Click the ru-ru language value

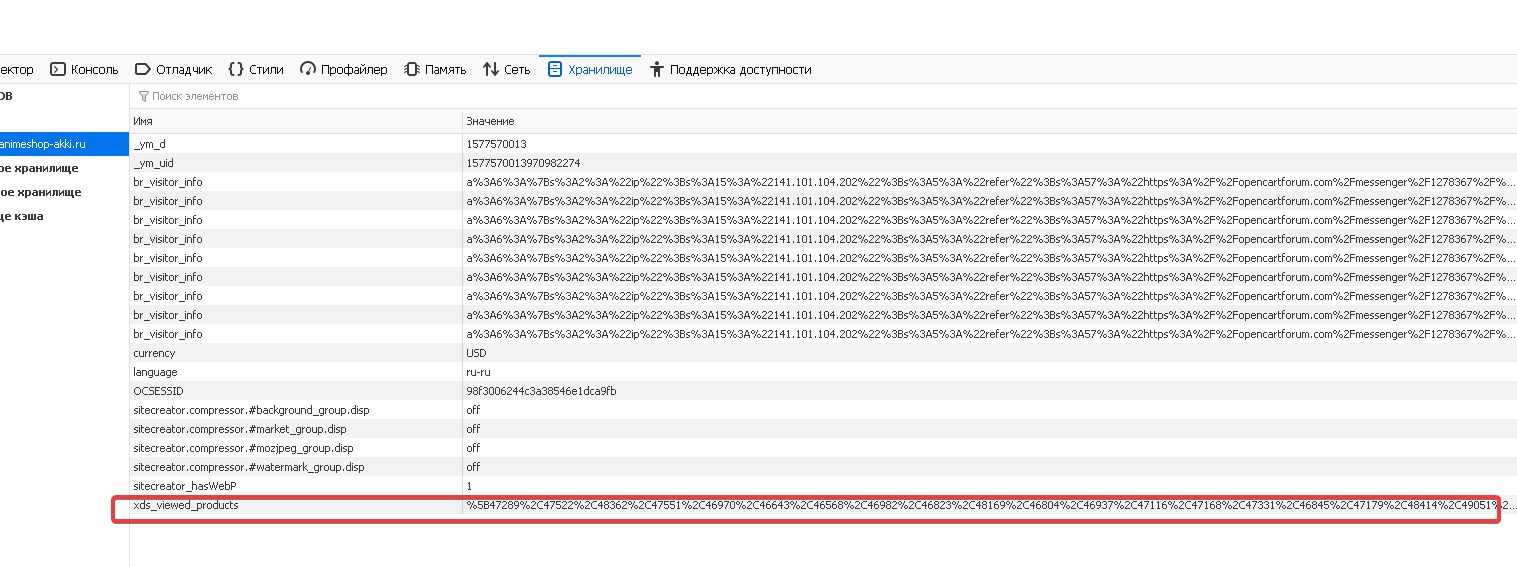478,372
